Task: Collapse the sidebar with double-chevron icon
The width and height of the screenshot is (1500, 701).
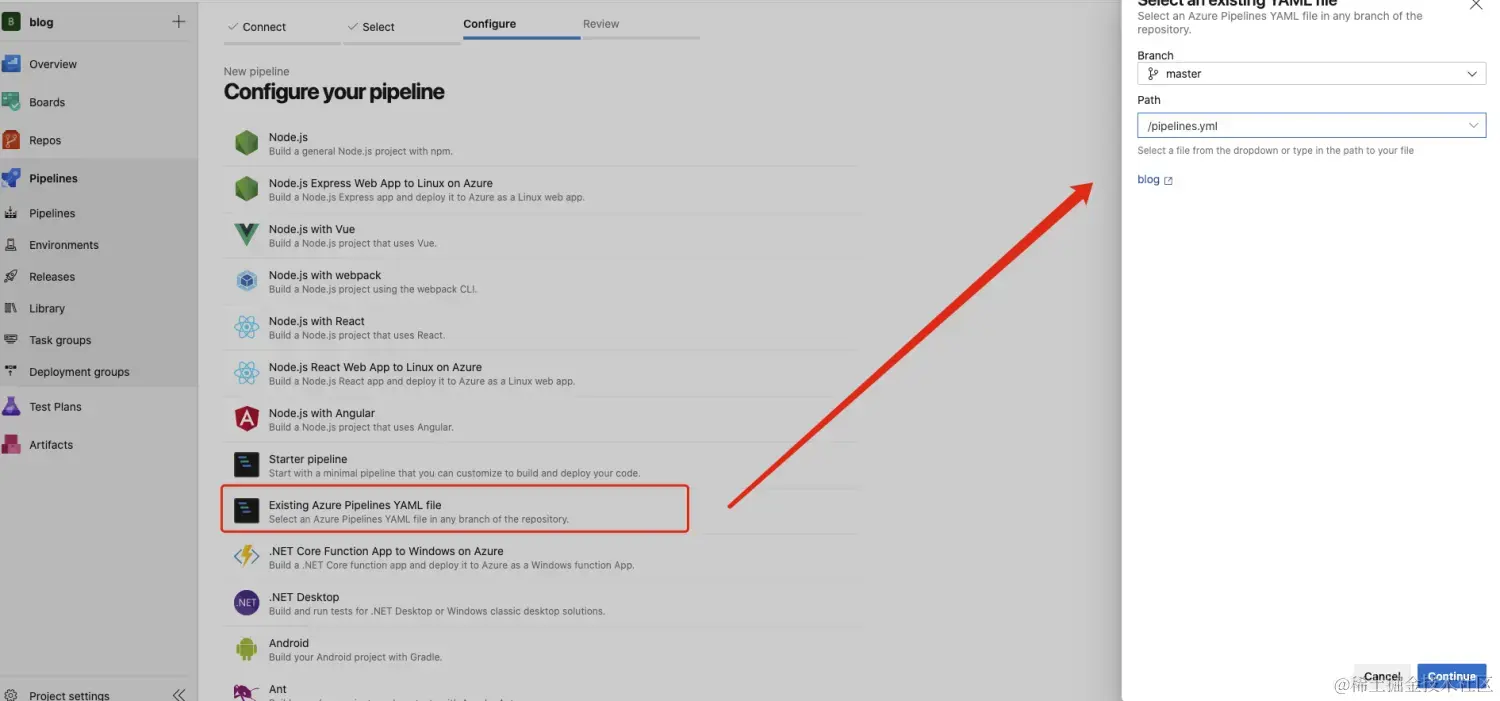Action: click(178, 694)
